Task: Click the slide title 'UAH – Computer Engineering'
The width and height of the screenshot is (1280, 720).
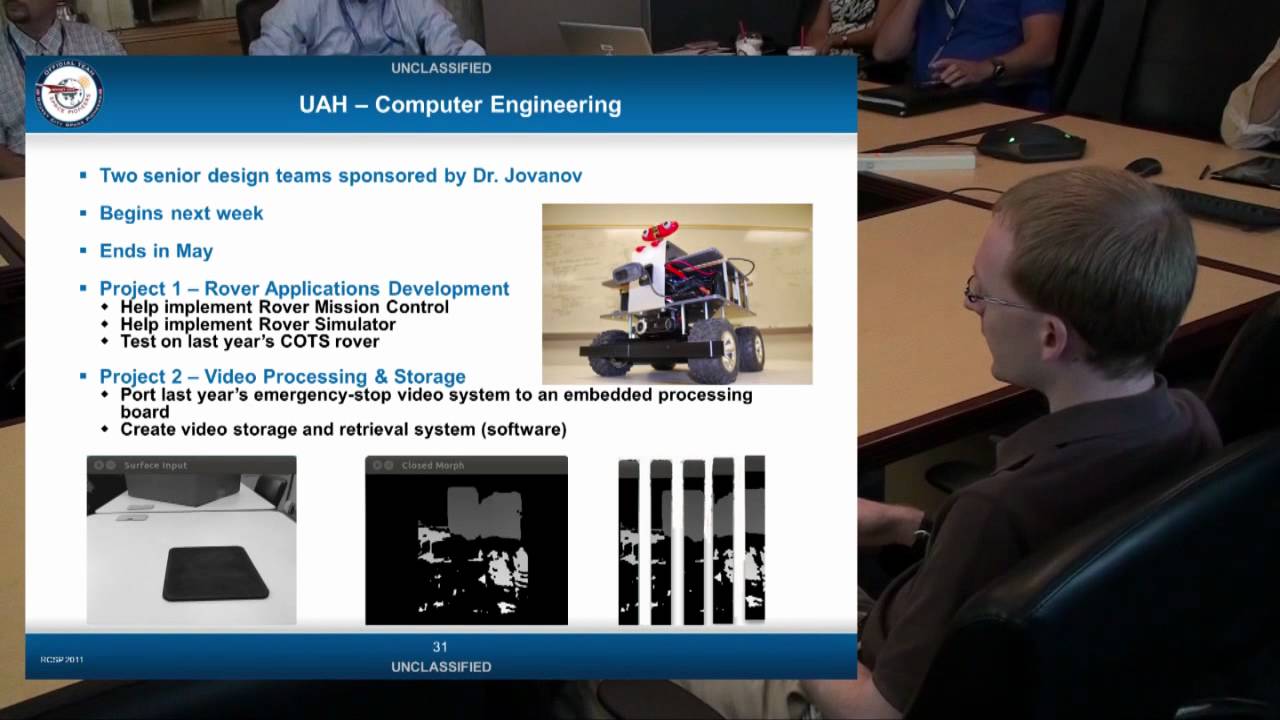Action: [x=460, y=105]
